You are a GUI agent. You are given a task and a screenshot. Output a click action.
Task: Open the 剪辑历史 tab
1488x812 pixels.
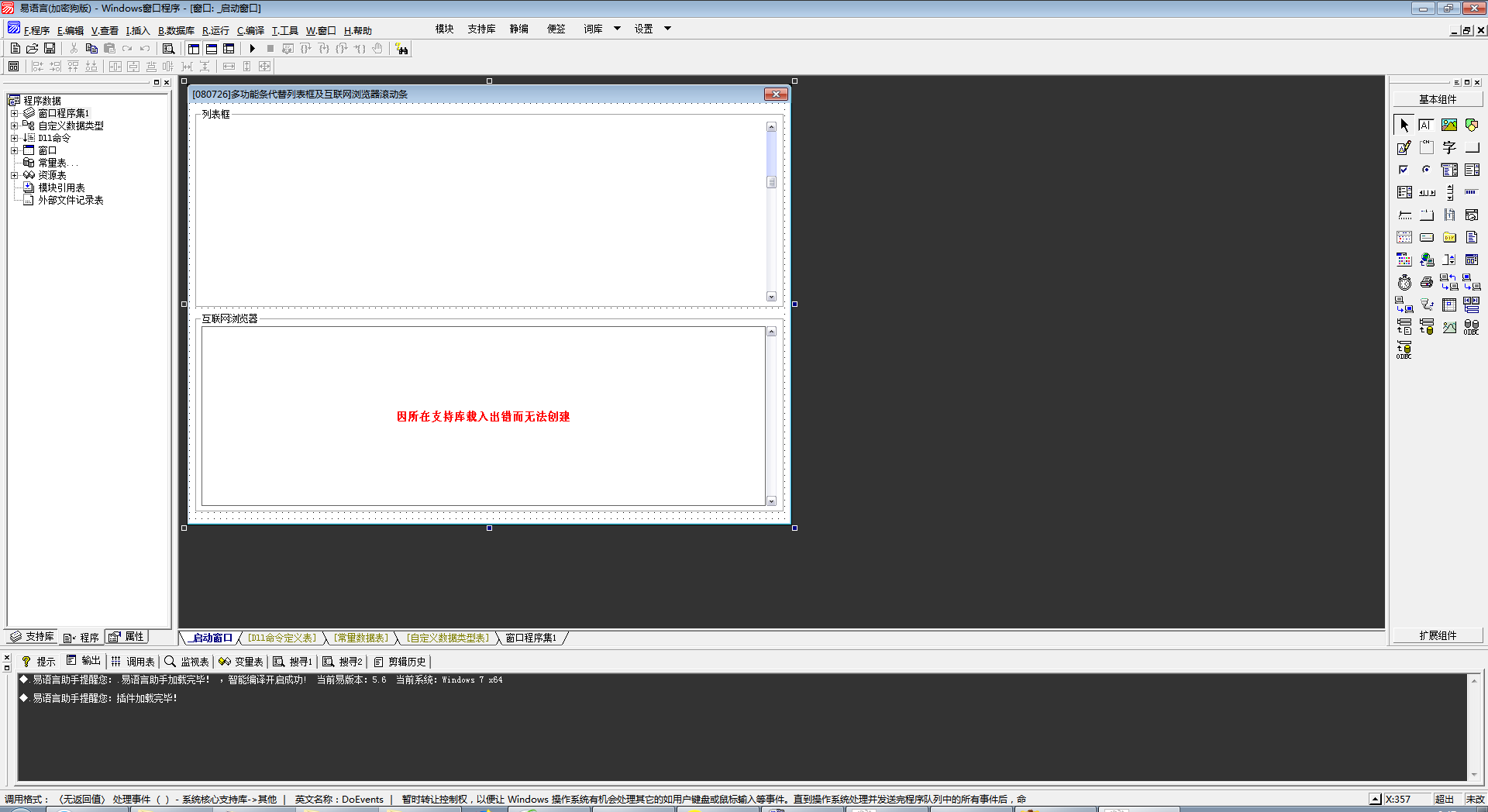(400, 662)
